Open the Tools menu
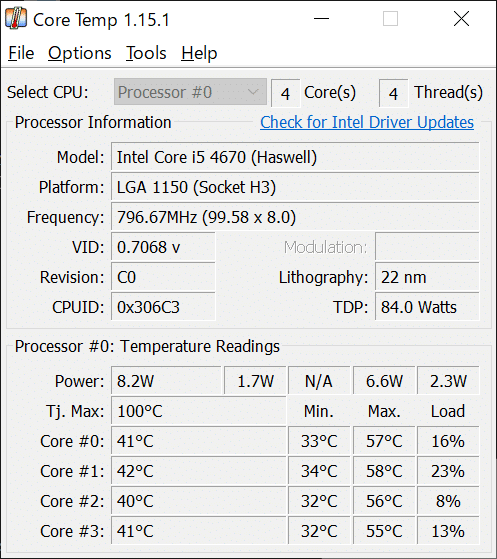The width and height of the screenshot is (497, 559). tap(146, 53)
